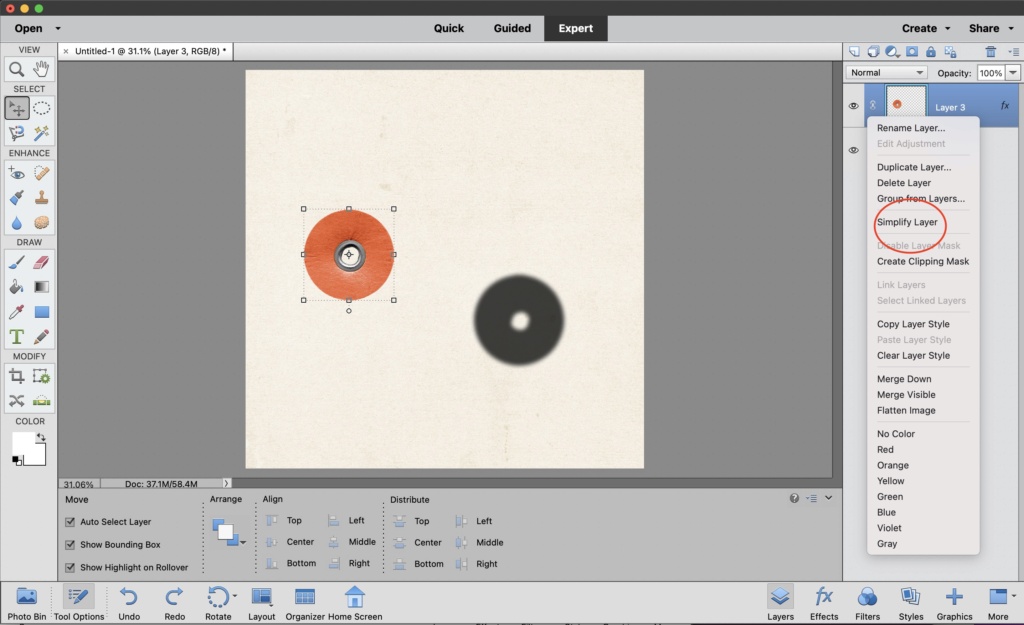Collapse the Tool Options panel chevron
This screenshot has width=1024, height=625.
pos(828,498)
